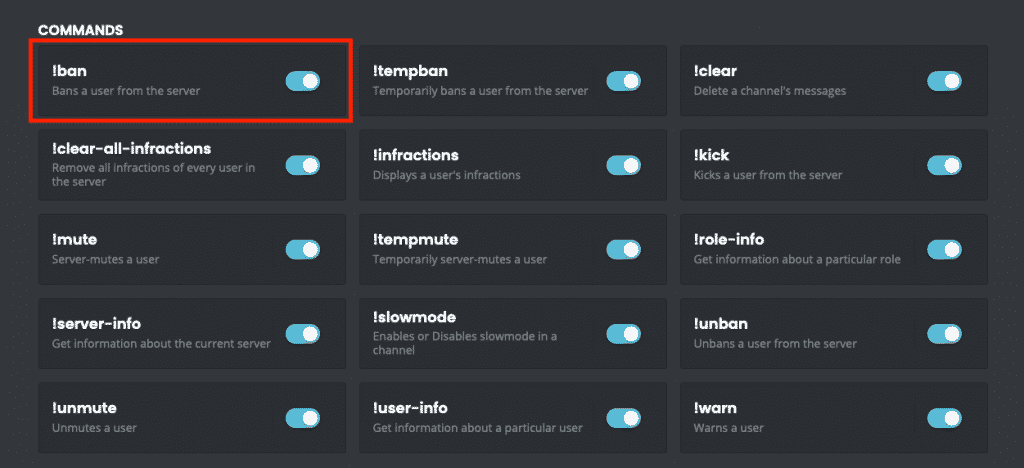Click the COMMANDS section heading
Image resolution: width=1024 pixels, height=468 pixels.
pyautogui.click(x=80, y=30)
